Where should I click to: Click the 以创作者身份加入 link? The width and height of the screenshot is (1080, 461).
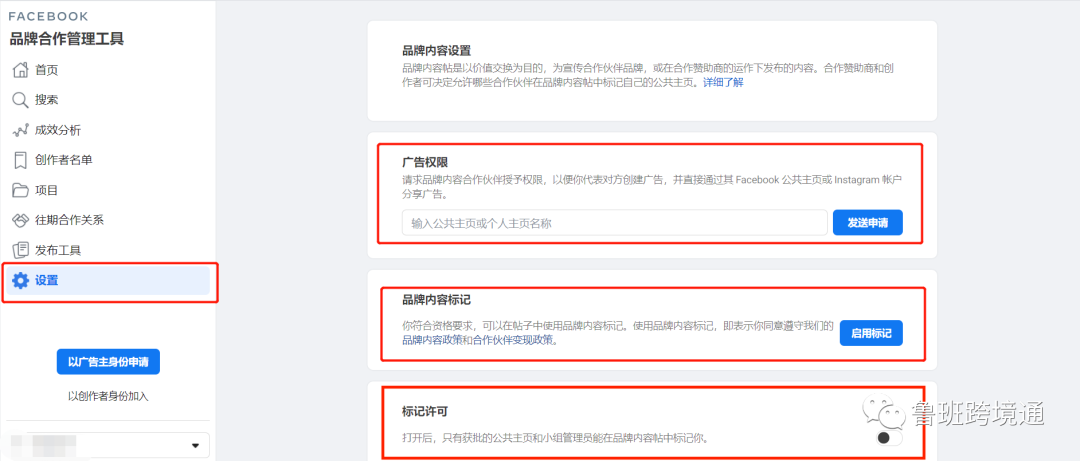click(x=108, y=396)
